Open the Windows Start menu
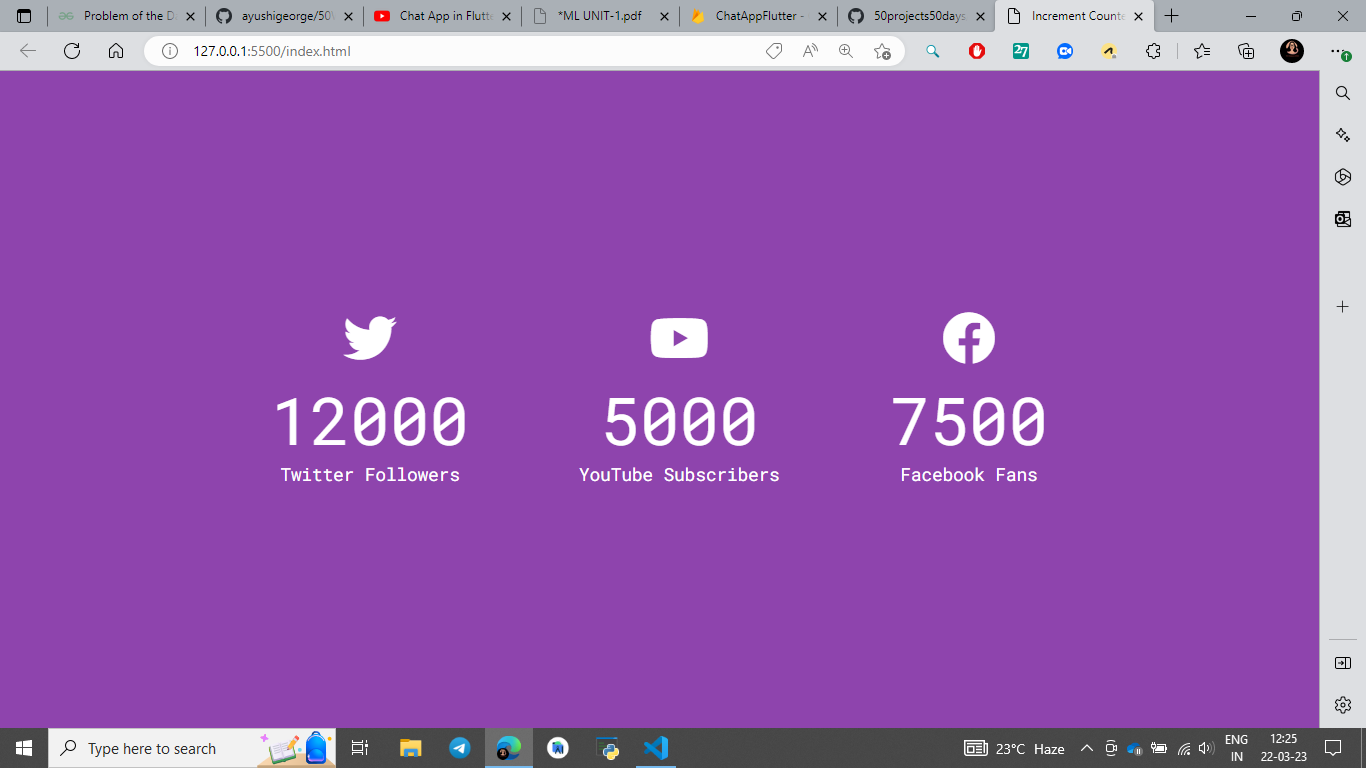1366x768 pixels. pos(24,748)
